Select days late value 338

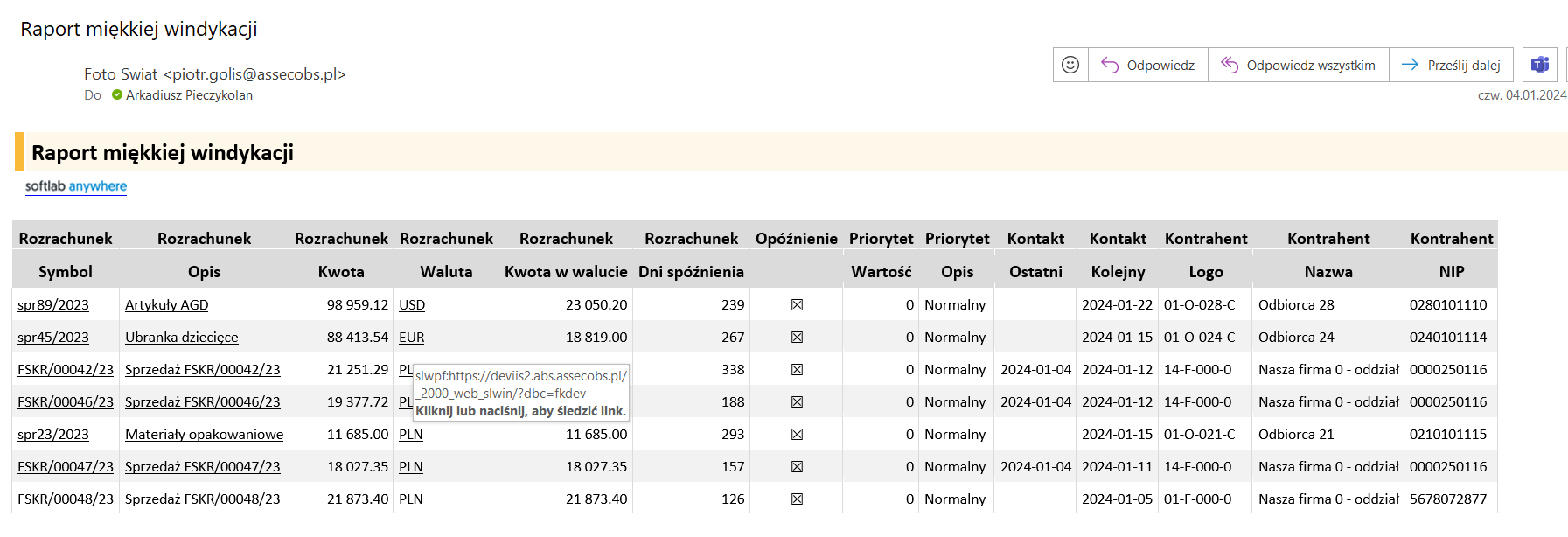click(733, 370)
